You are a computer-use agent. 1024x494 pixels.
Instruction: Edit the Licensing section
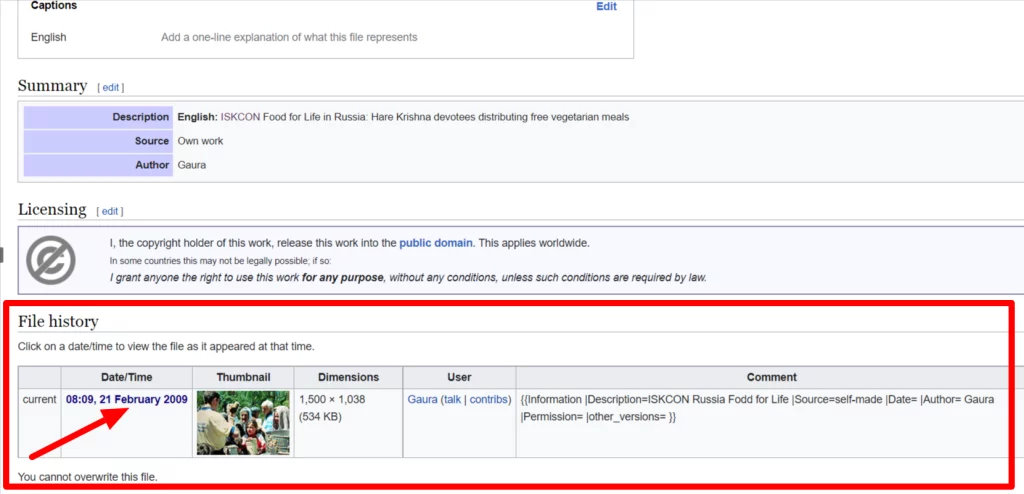[110, 211]
